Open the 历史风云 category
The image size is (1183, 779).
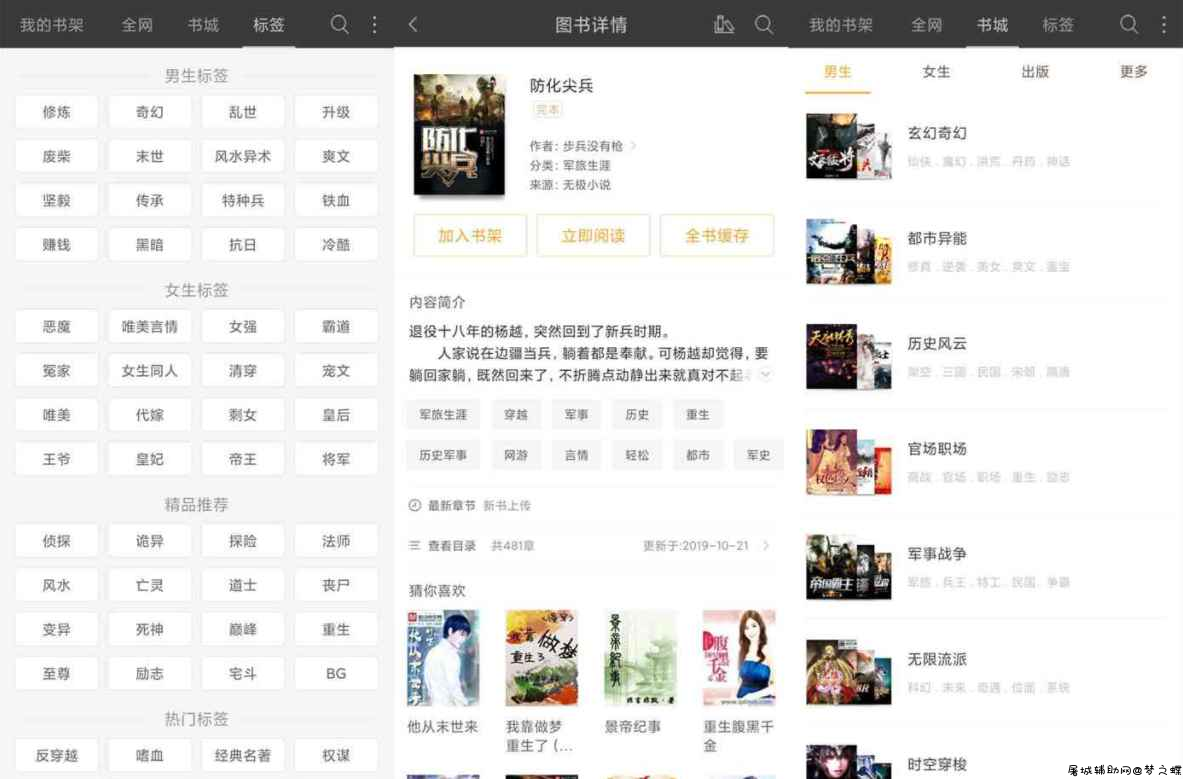(x=985, y=357)
